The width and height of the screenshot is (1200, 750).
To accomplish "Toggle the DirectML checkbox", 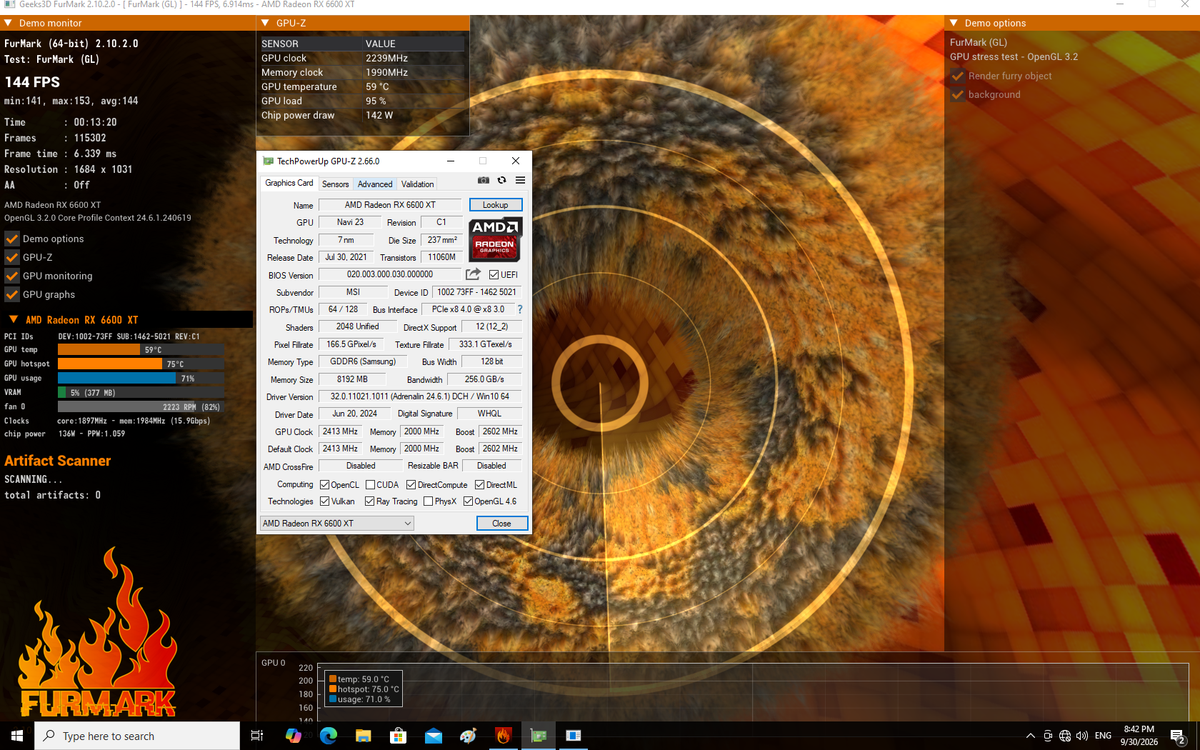I will pyautogui.click(x=480, y=484).
